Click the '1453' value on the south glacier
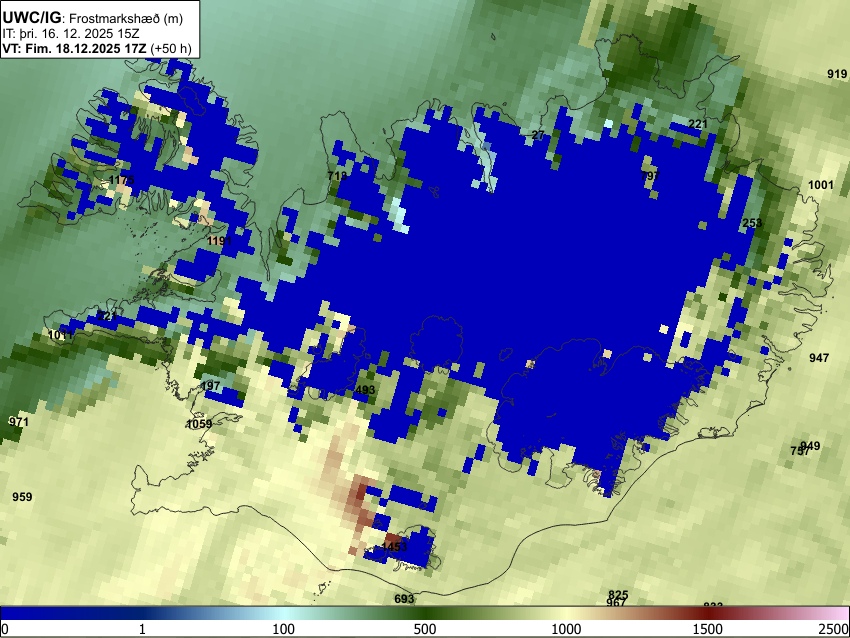850x638 pixels. (x=394, y=547)
